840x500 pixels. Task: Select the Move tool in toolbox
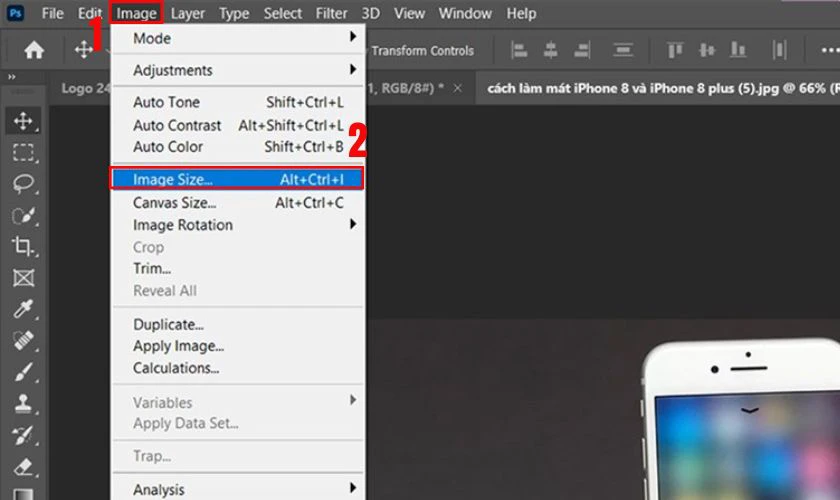pyautogui.click(x=23, y=121)
